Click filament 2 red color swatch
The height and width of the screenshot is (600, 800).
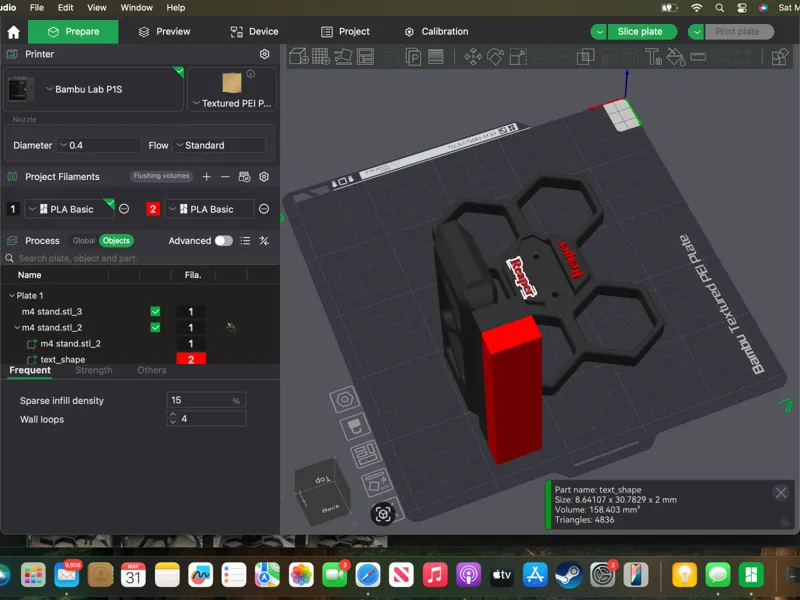[x=153, y=209]
